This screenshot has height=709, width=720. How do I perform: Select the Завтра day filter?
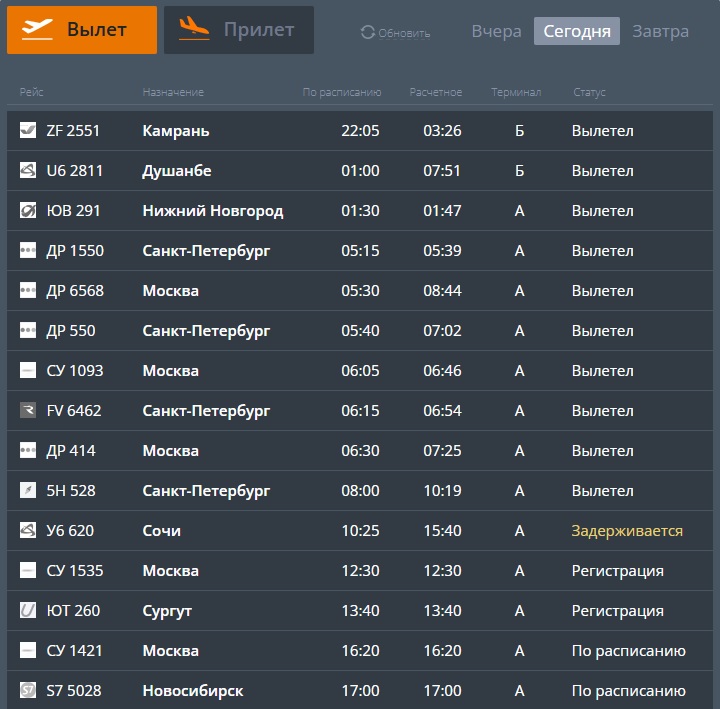pyautogui.click(x=660, y=31)
